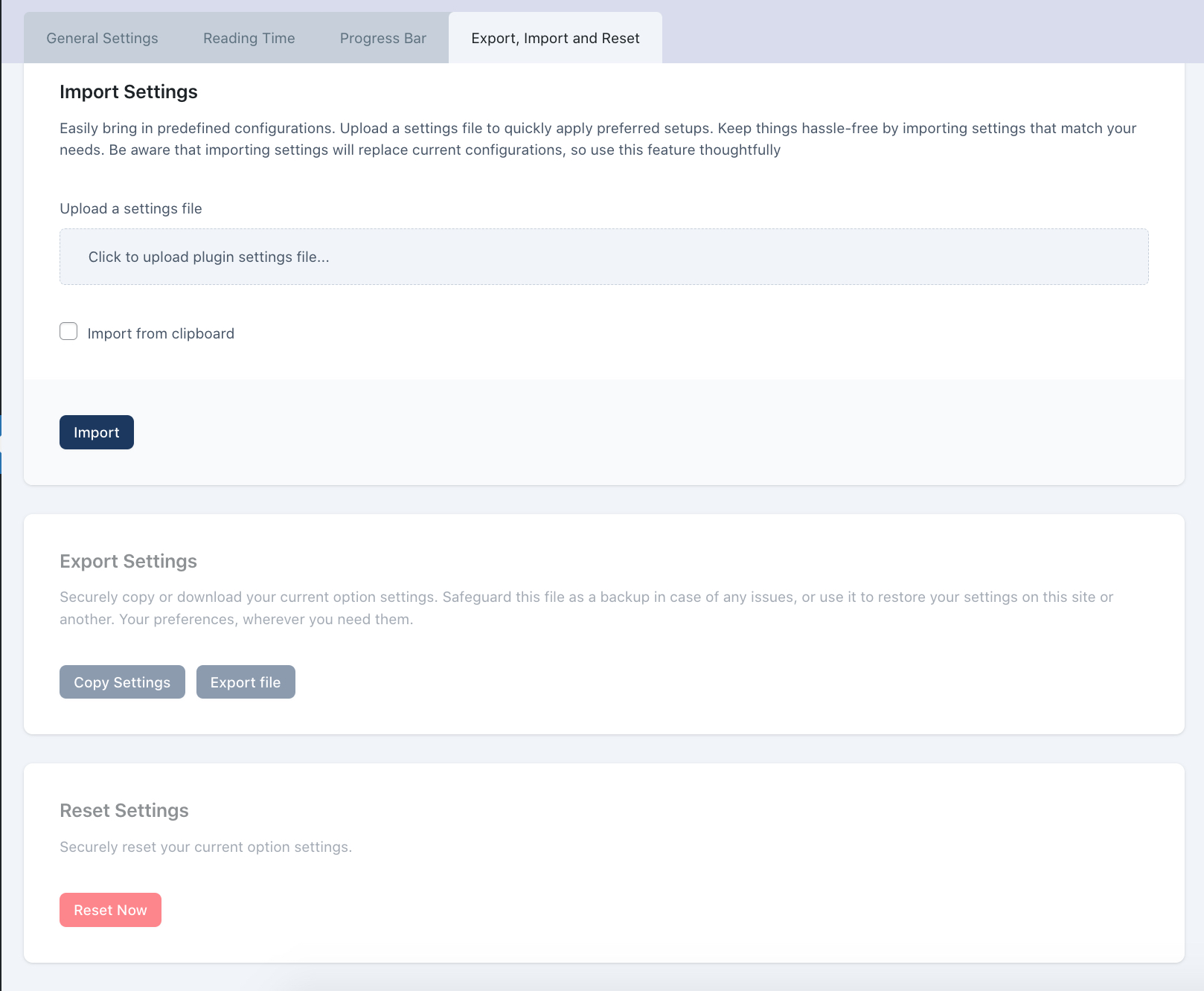
Task: Go to the Progress Bar tab
Action: point(383,38)
